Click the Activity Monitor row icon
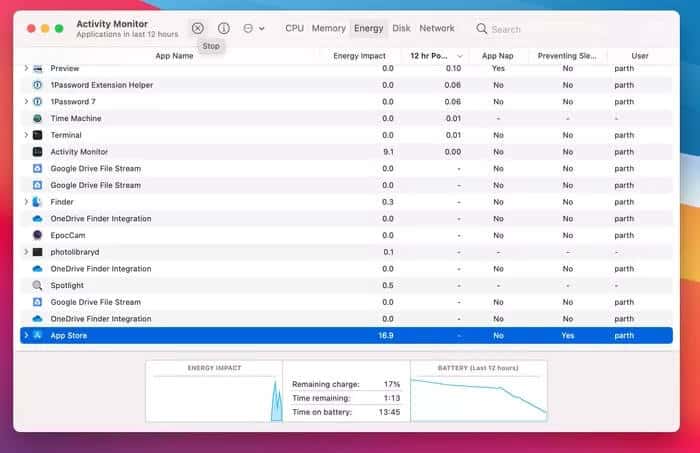Viewport: 700px width, 453px height. pyautogui.click(x=38, y=152)
